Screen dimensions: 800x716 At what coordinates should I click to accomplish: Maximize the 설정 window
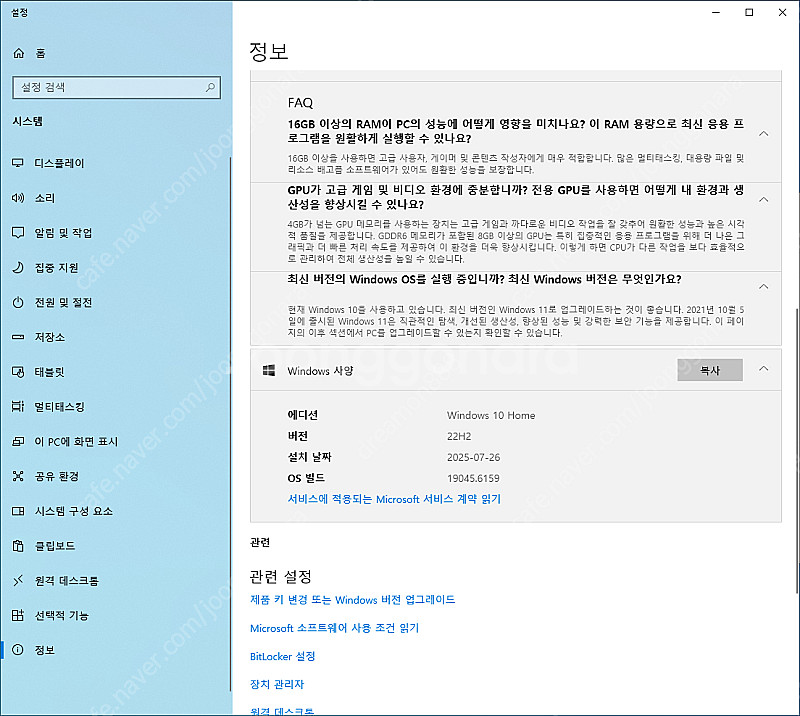749,12
